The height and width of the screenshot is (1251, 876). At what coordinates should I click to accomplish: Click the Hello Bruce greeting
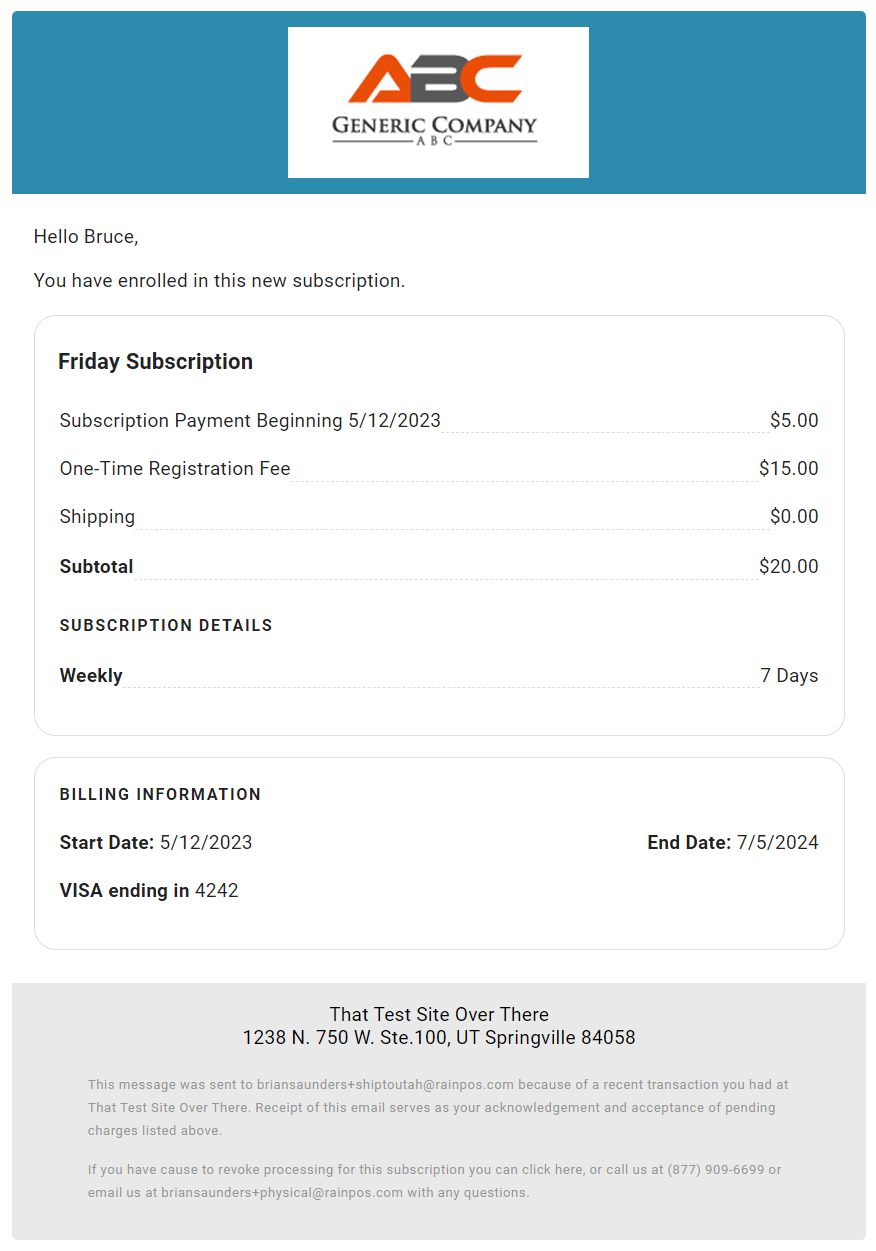click(x=86, y=237)
